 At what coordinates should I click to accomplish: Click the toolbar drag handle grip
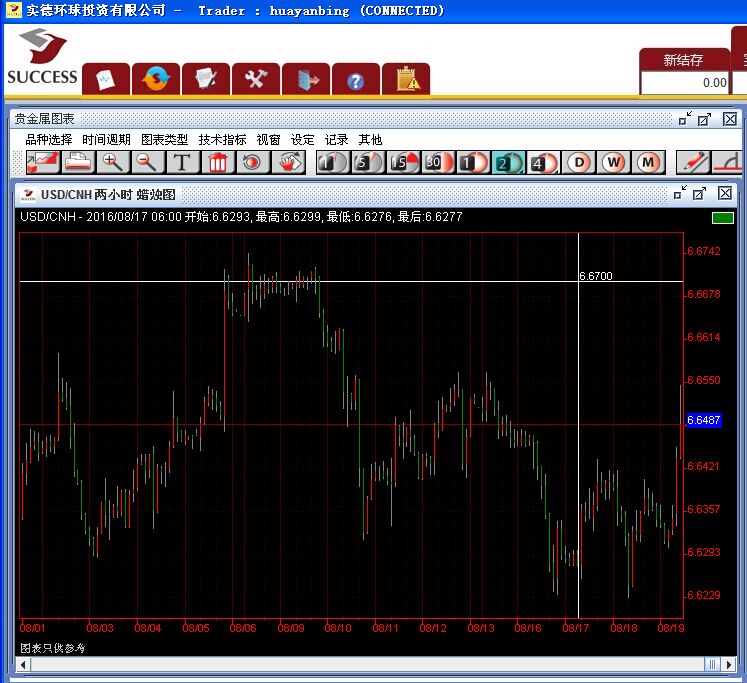coord(18,163)
